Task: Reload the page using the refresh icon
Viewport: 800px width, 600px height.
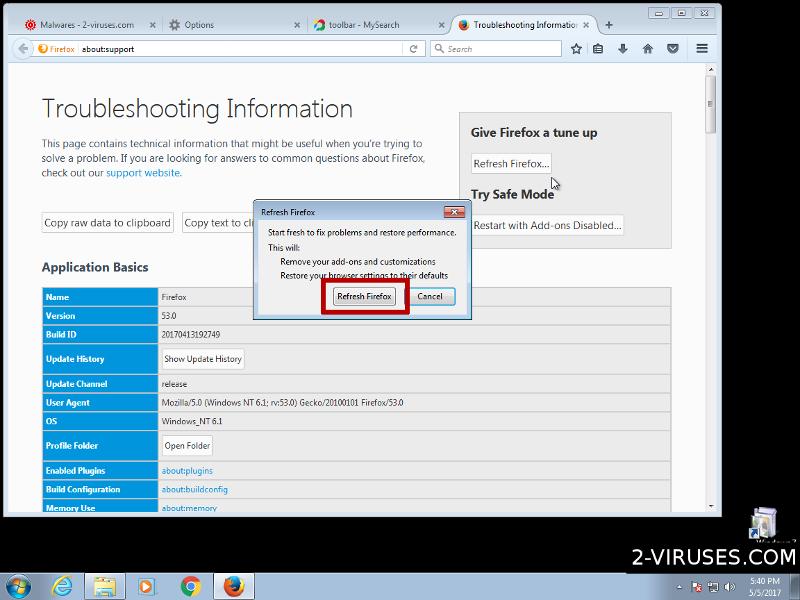Action: coord(413,48)
